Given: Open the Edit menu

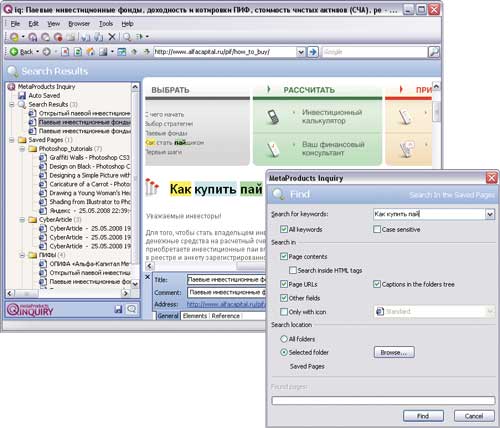Looking at the screenshot, I should coord(33,24).
